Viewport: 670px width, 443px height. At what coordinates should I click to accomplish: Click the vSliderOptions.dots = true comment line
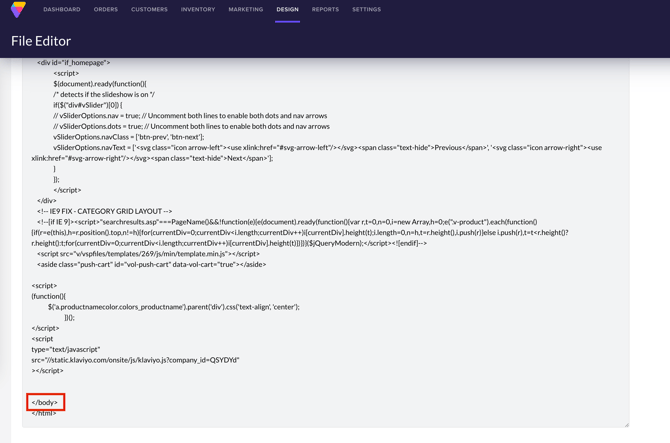191,126
